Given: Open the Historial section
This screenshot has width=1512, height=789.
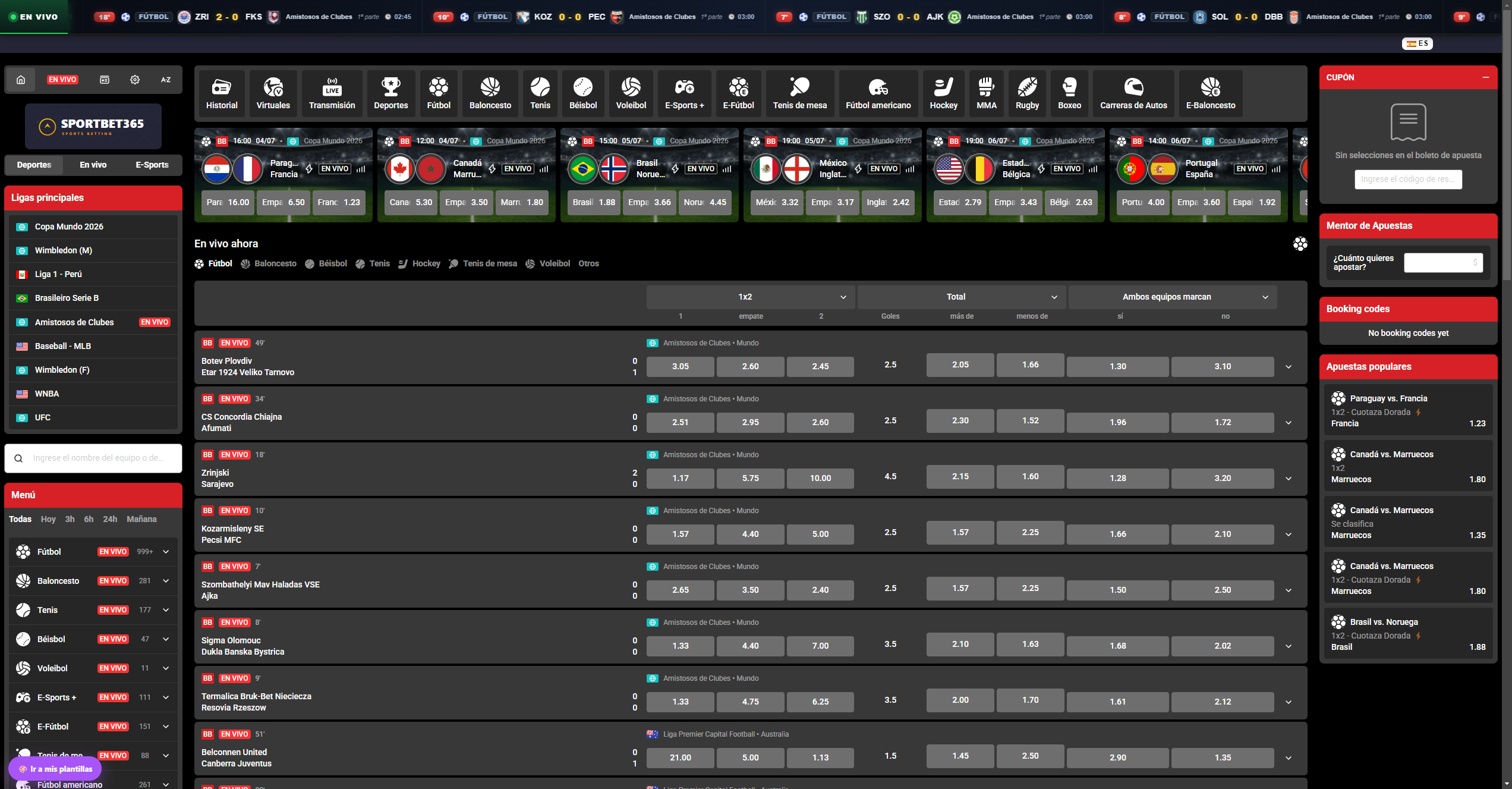Looking at the screenshot, I should (222, 94).
